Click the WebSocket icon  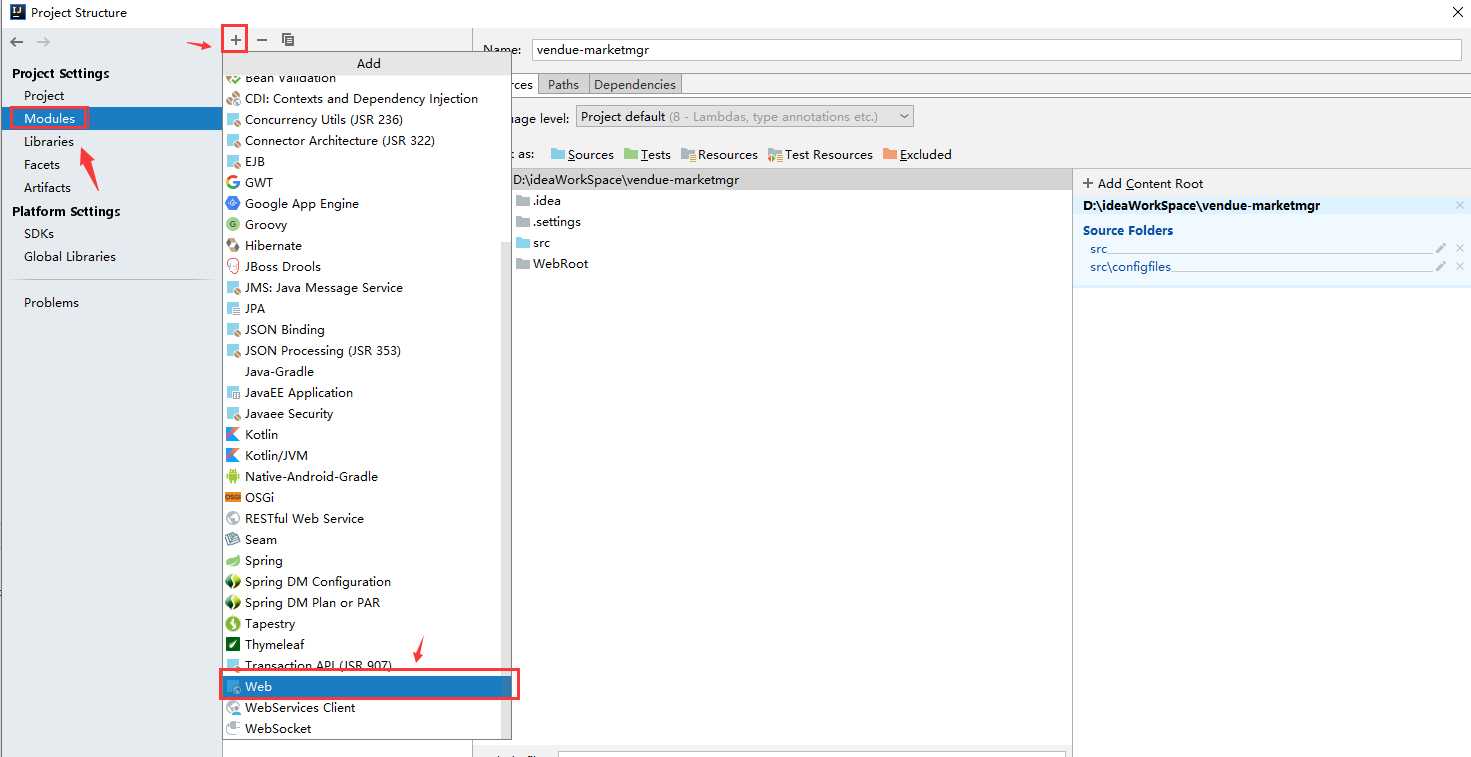233,728
